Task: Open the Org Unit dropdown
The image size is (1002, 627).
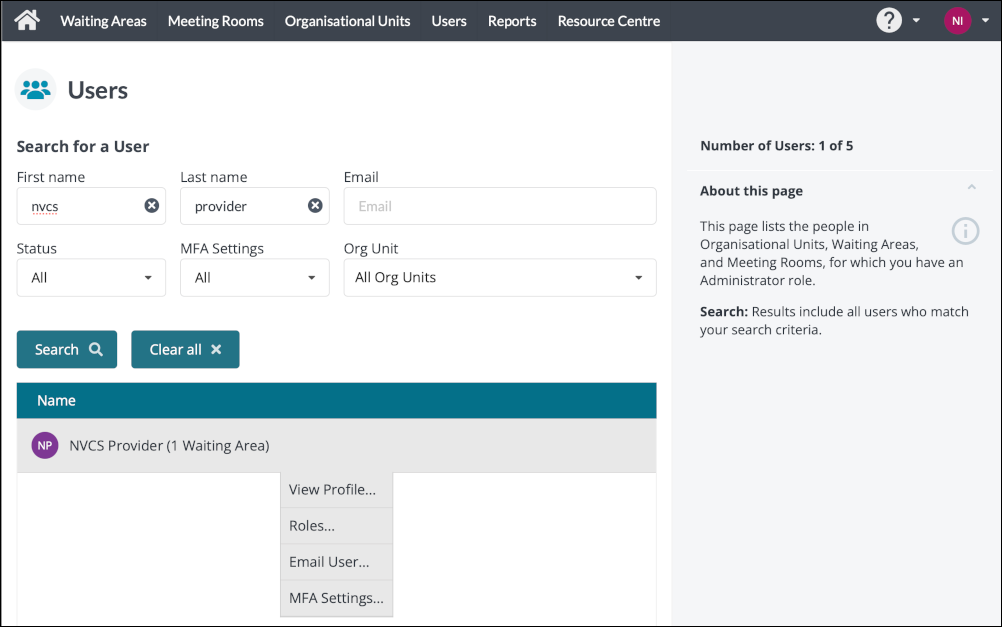Action: pyautogui.click(x=500, y=277)
